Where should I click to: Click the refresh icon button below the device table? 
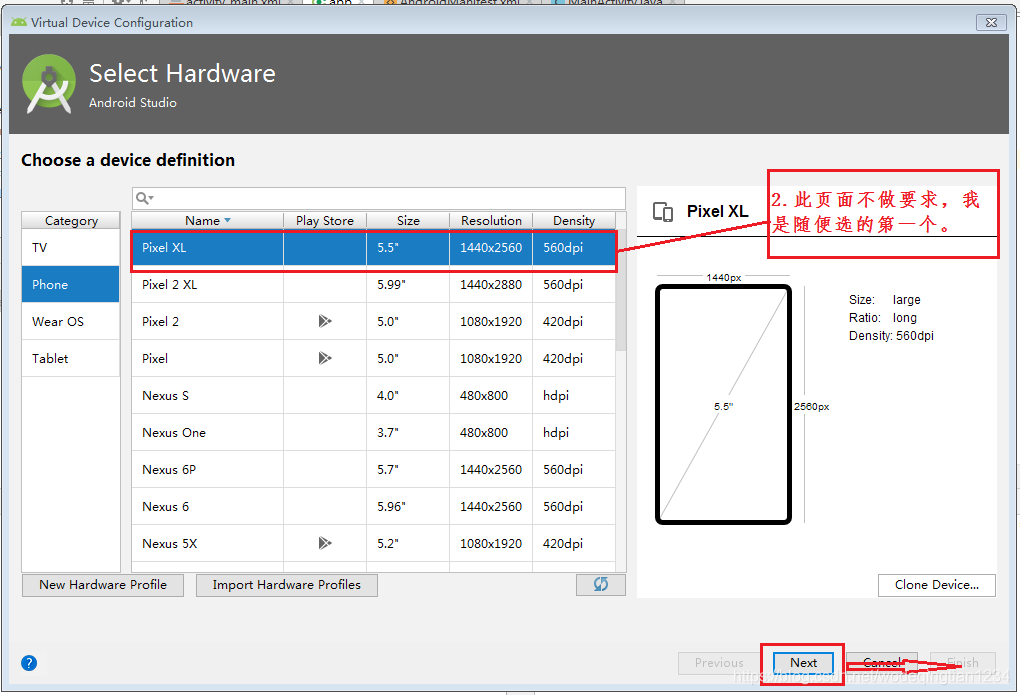(600, 584)
